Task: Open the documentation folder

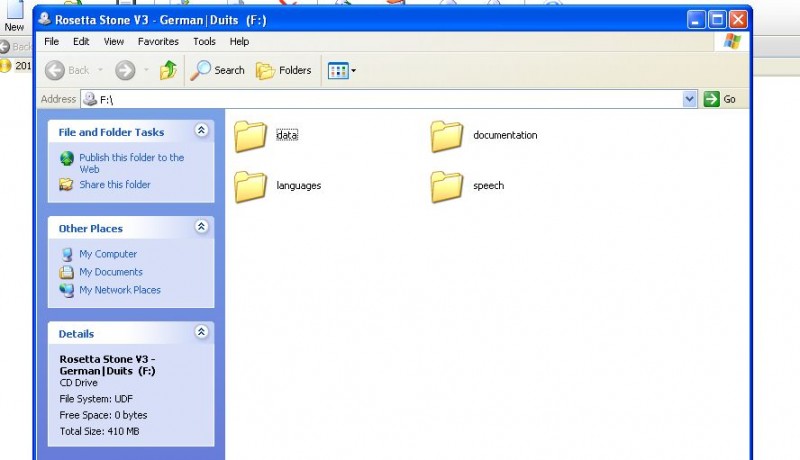Action: click(x=447, y=136)
